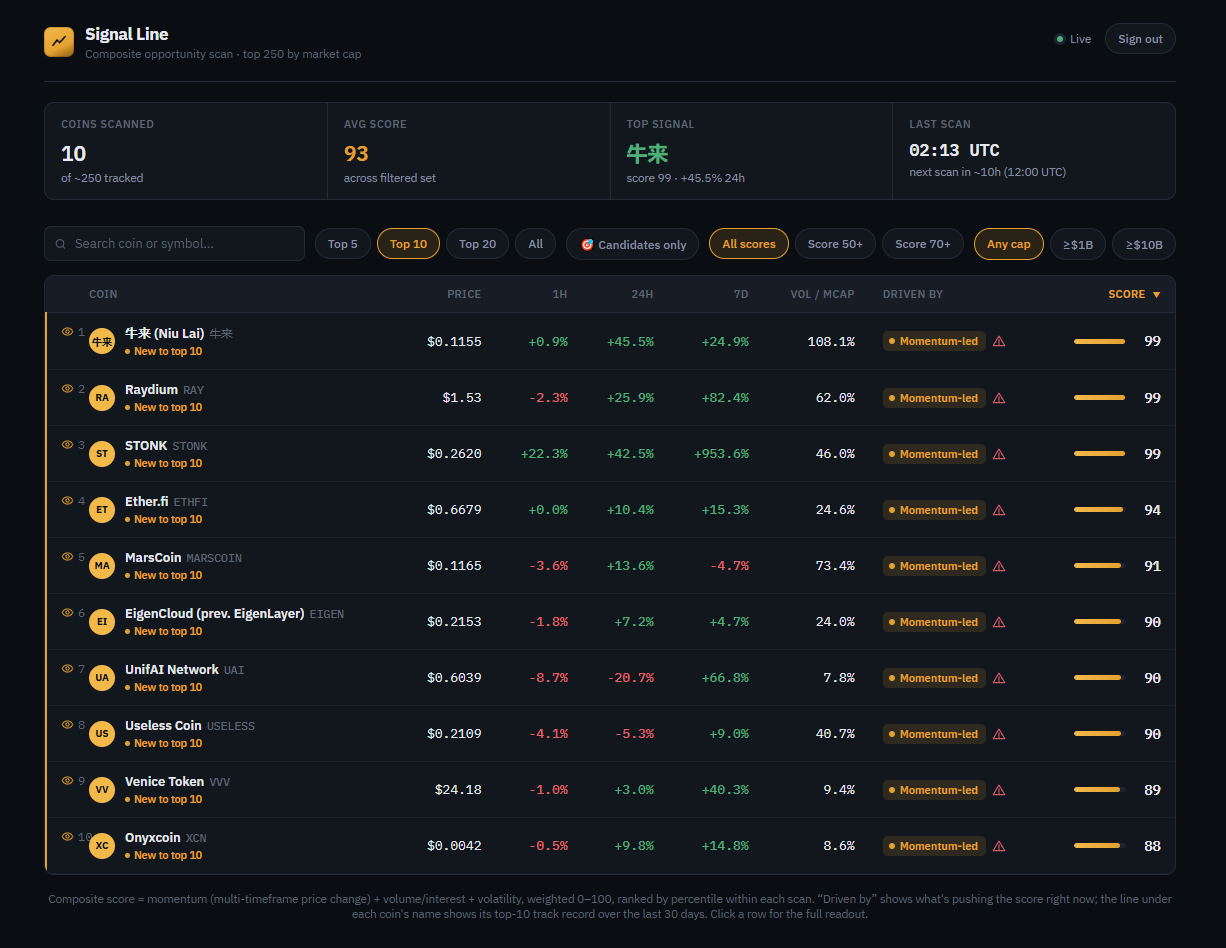Click the ET Ether.fi coin avatar
The image size is (1226, 948).
(x=102, y=509)
